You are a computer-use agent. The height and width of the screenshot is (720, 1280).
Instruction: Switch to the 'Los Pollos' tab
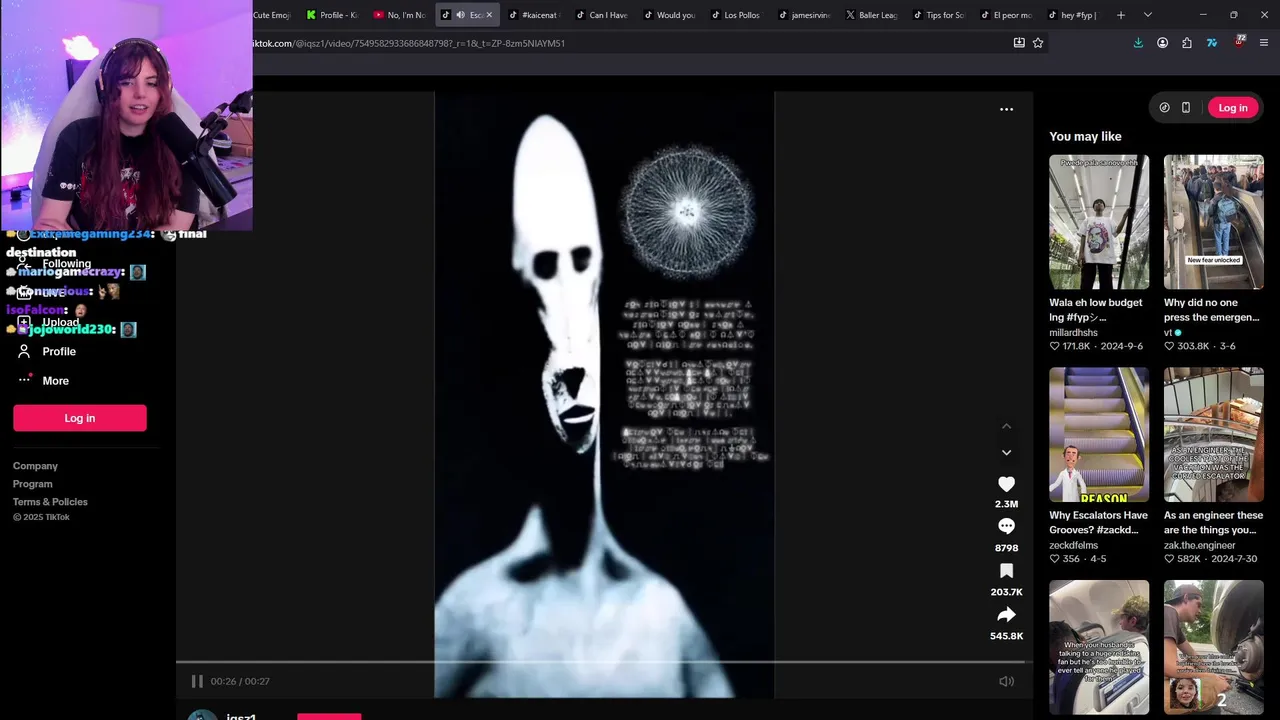click(x=738, y=15)
